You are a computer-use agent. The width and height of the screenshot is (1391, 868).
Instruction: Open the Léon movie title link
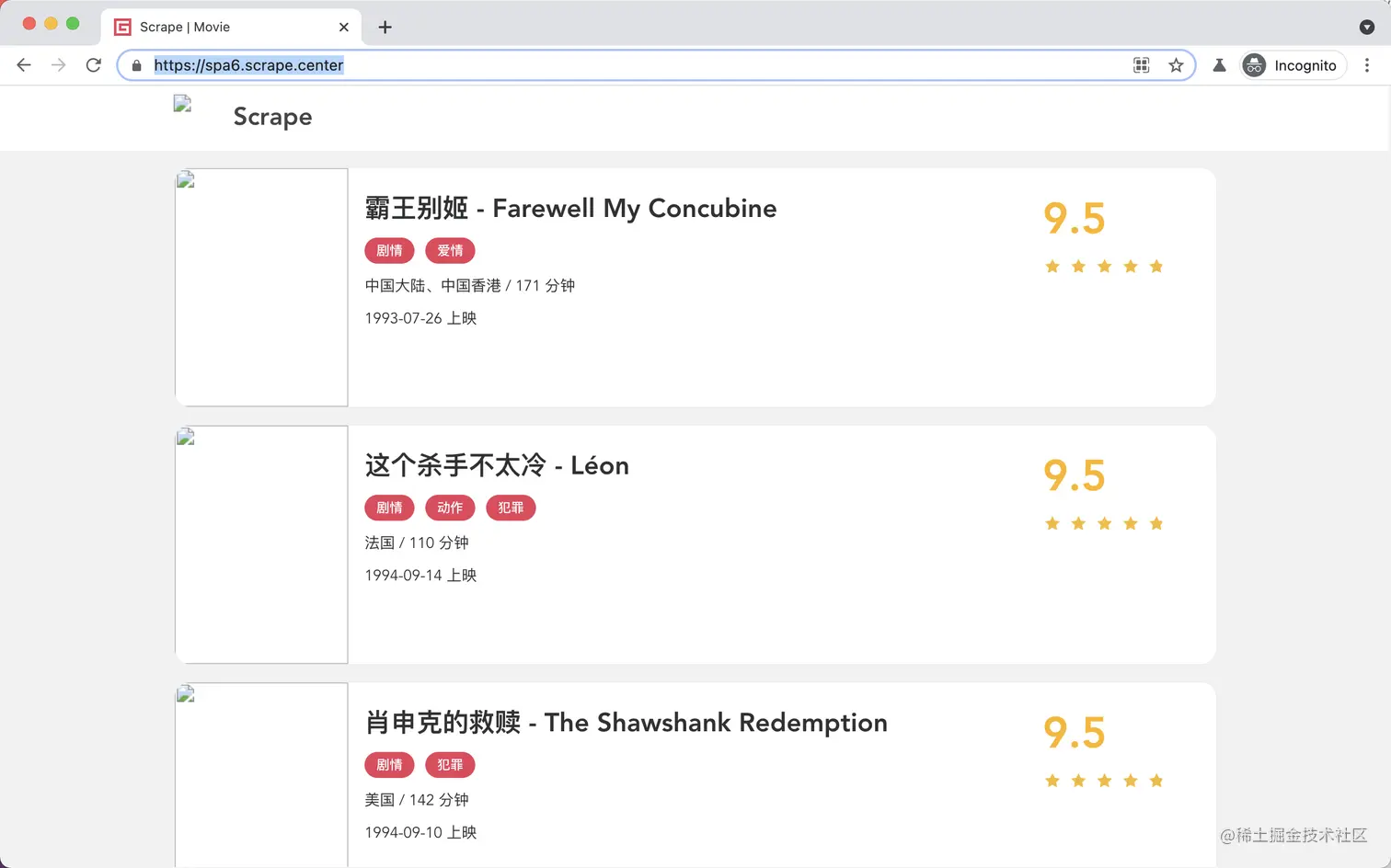click(497, 465)
